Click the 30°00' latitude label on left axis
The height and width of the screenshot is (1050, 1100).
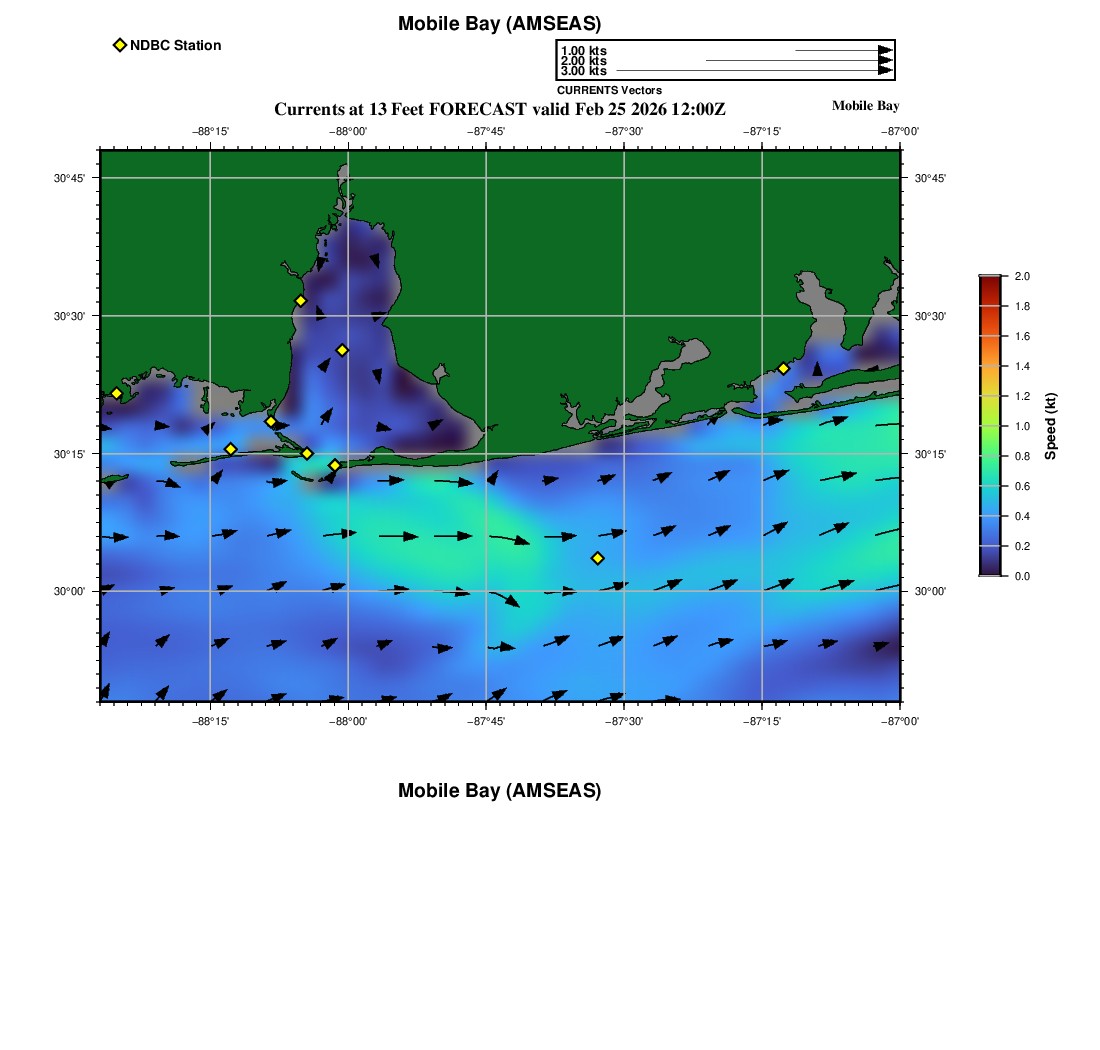click(69, 592)
